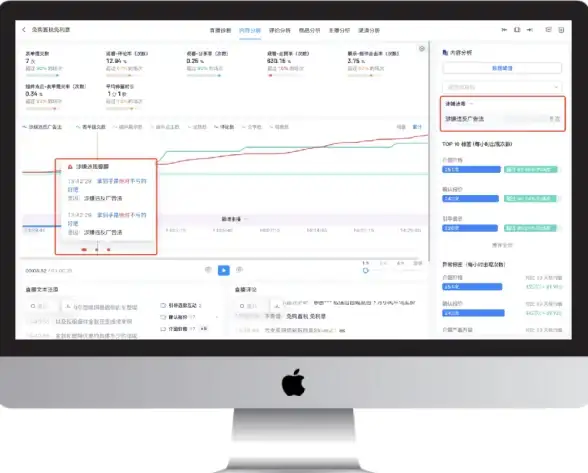Click the icon beside the live comments search box
This screenshot has height=473, width=588.
277,306
